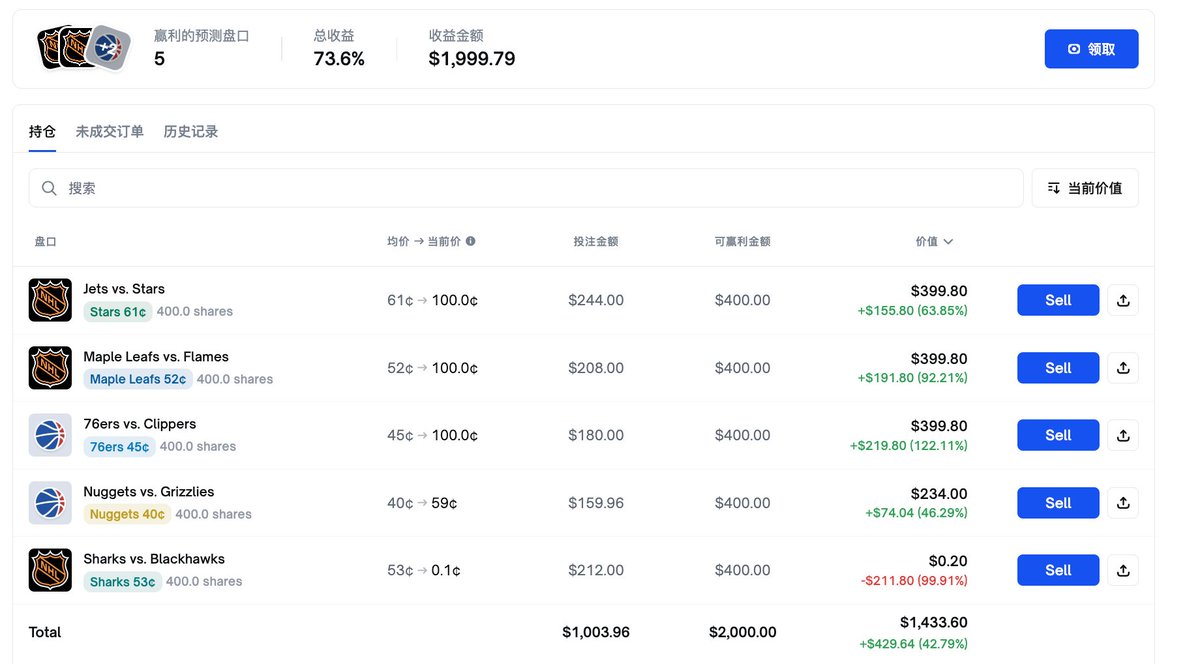Click the search magnifier icon
Viewport: 1200px width, 664px height.
49,188
